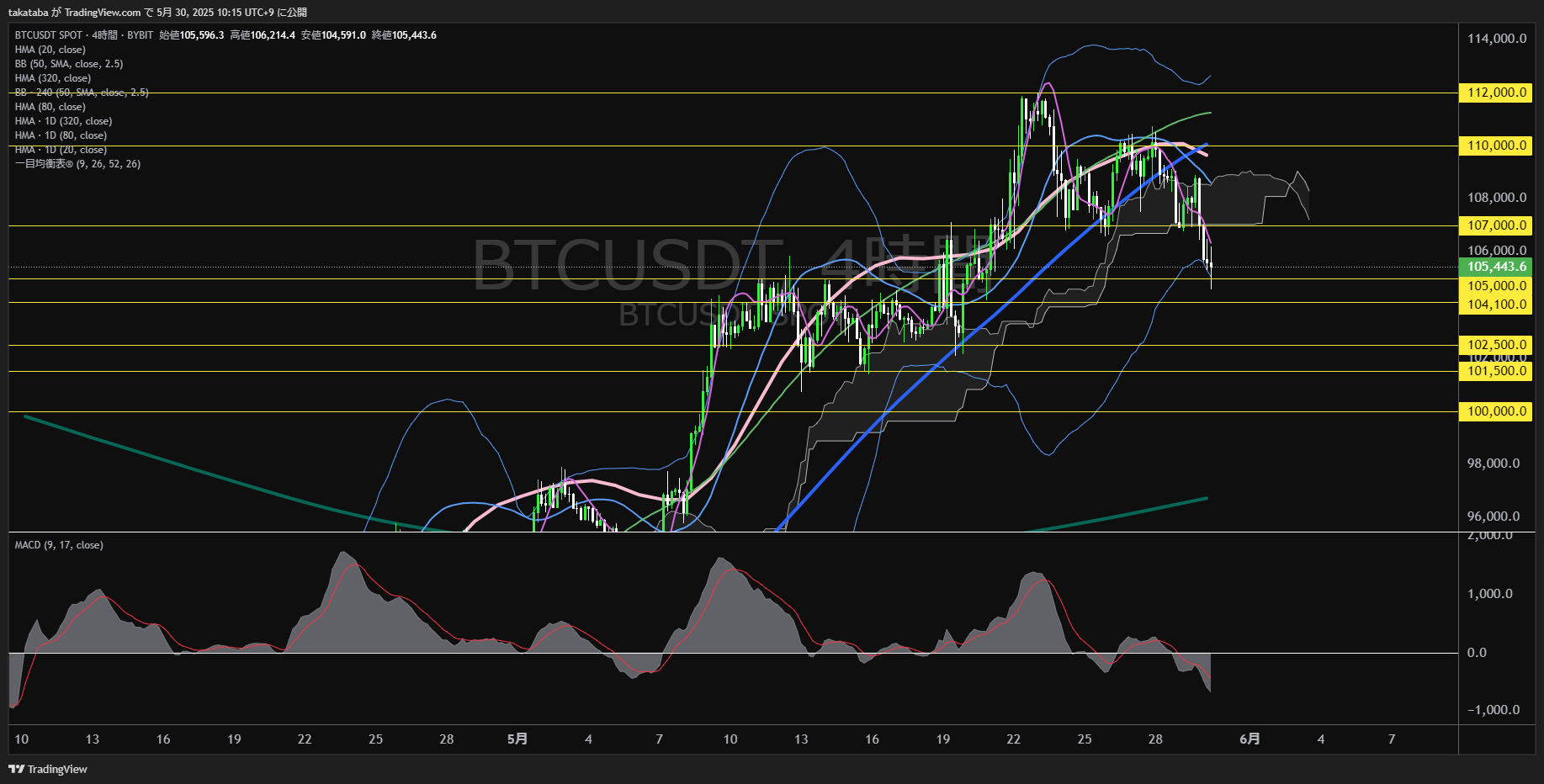Viewport: 1544px width, 784px height.
Task: Click the yellow 101,500.0 price label
Action: (x=1495, y=371)
